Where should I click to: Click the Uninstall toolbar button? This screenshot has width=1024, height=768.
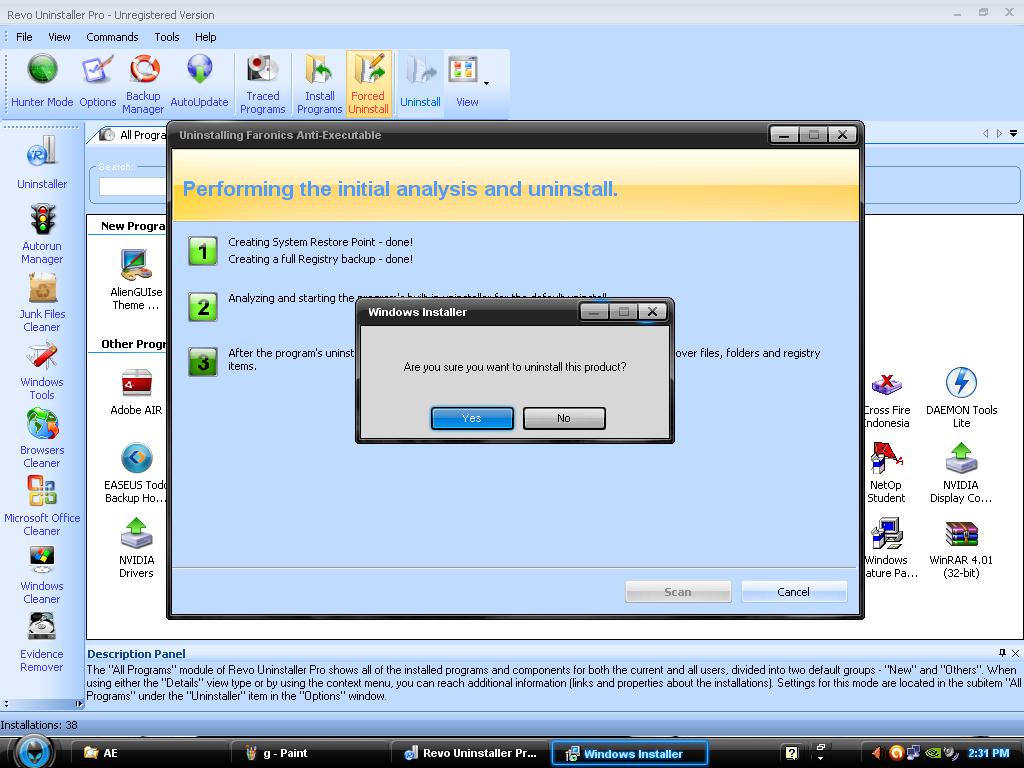(420, 81)
